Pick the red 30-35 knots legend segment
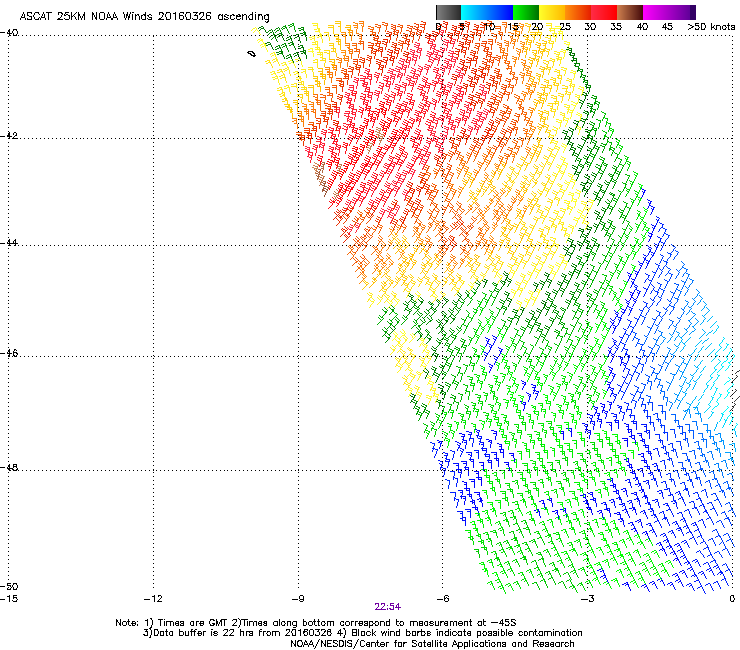The width and height of the screenshot is (740, 650). tap(604, 12)
